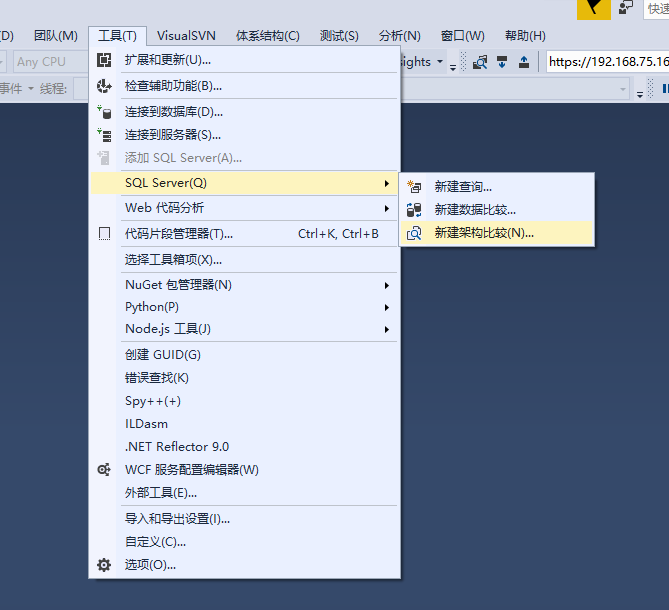Click the toolbar download arrow icon

[x=502, y=62]
